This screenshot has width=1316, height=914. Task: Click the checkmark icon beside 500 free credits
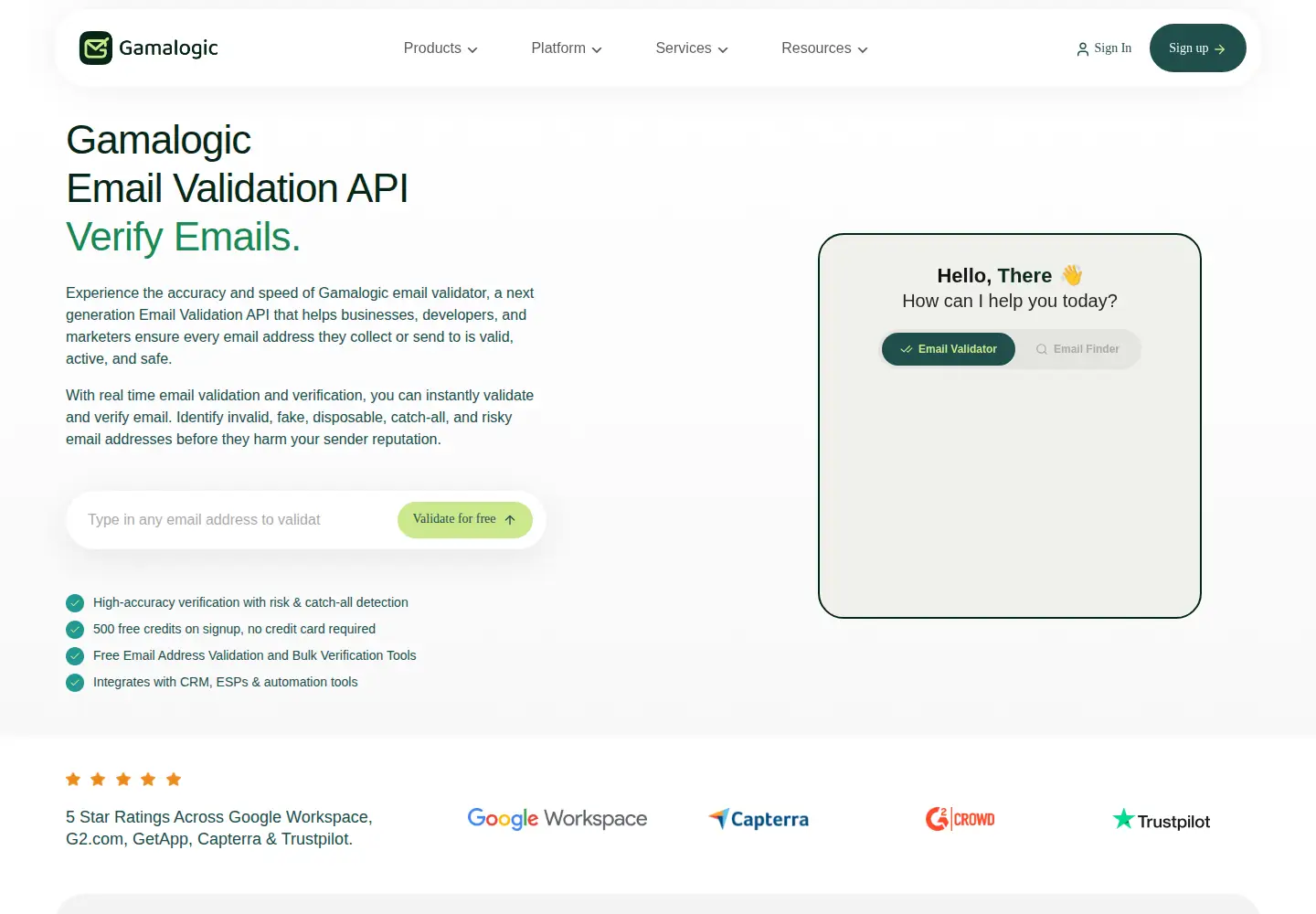pos(75,630)
